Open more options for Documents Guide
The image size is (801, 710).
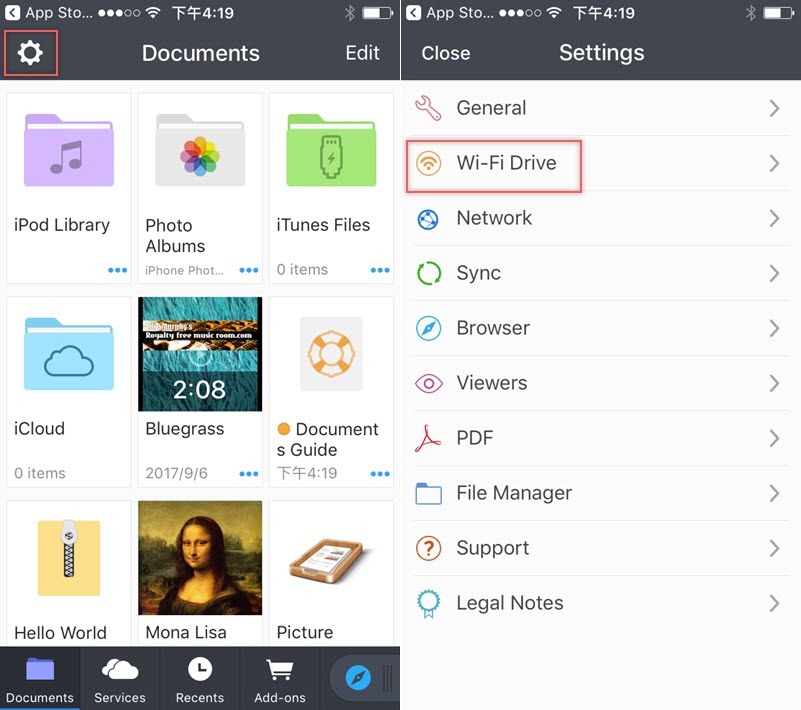380,474
